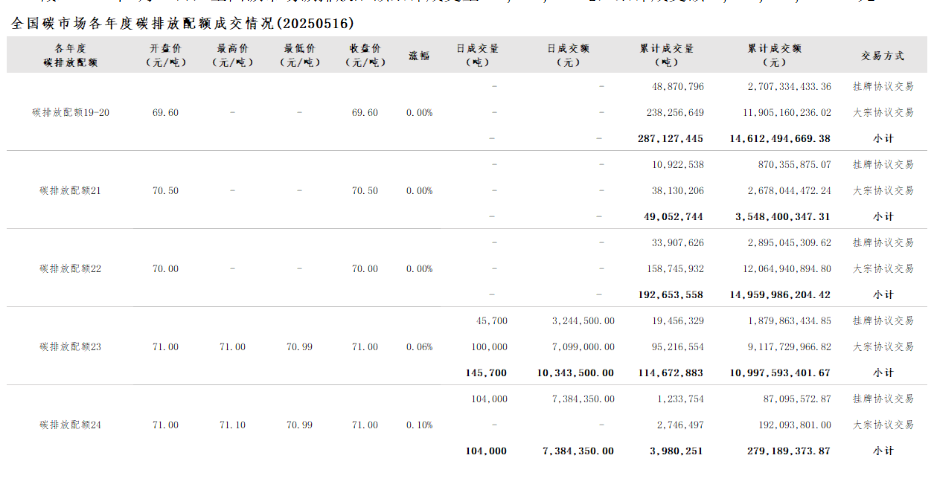Select the 最高价 column header
Viewport: 939px width, 484px height.
point(232,55)
